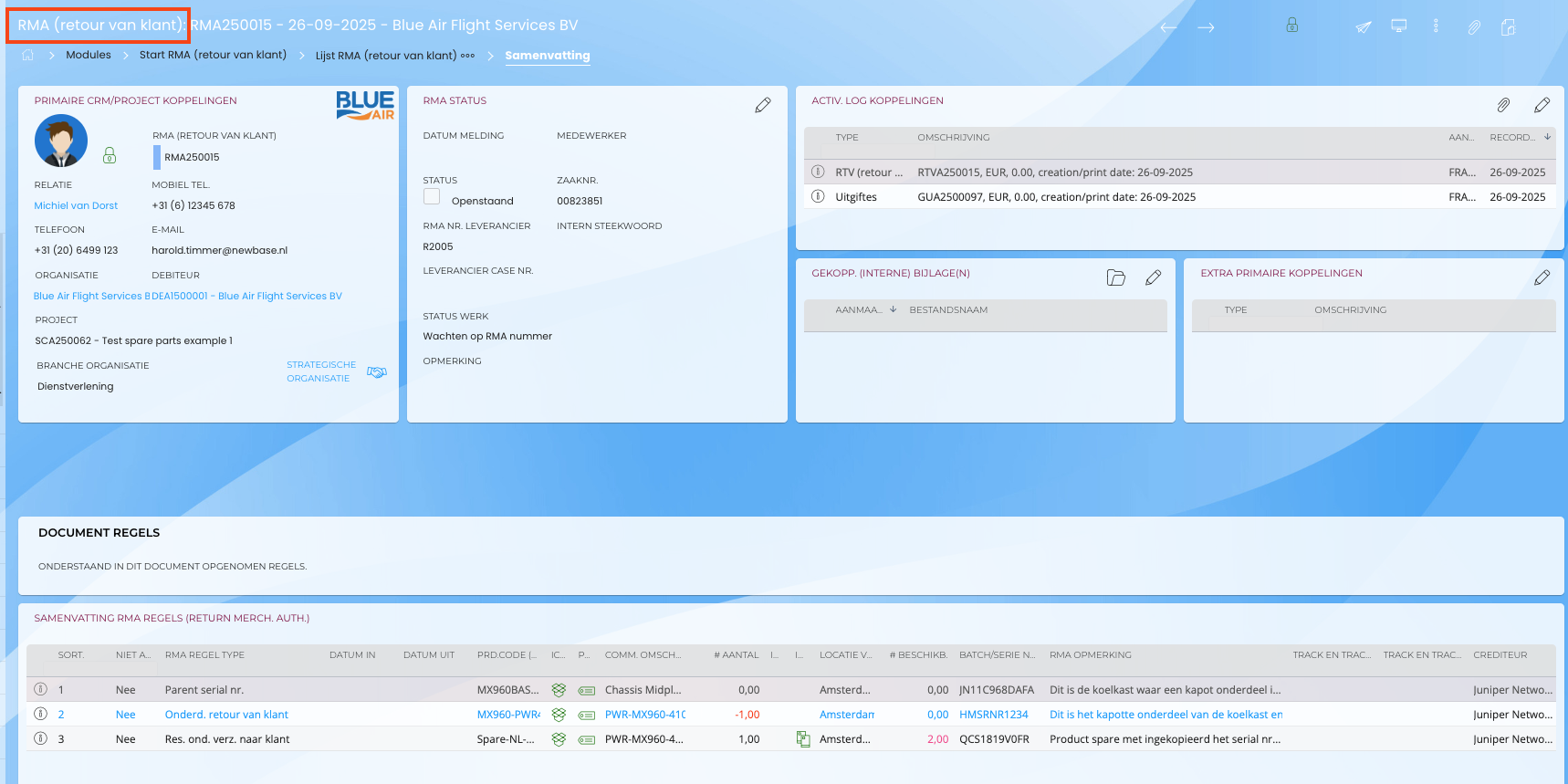Viewport: 1568px width, 784px height.
Task: Open the Michiel van Dorst relation link
Action: coord(76,206)
